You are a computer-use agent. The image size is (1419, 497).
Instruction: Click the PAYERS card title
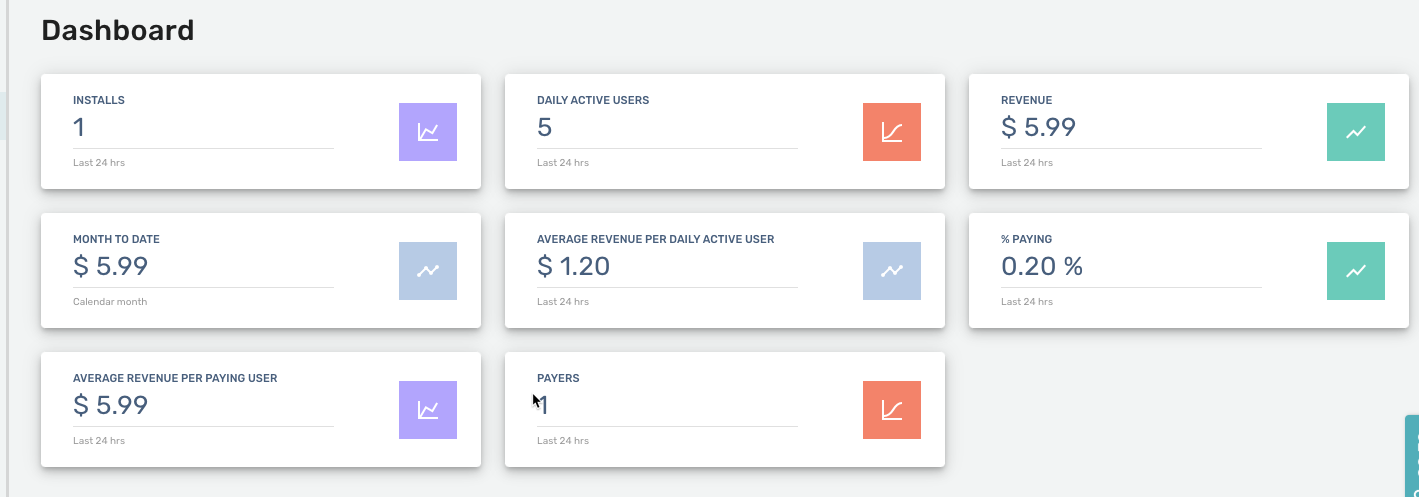pyautogui.click(x=558, y=378)
